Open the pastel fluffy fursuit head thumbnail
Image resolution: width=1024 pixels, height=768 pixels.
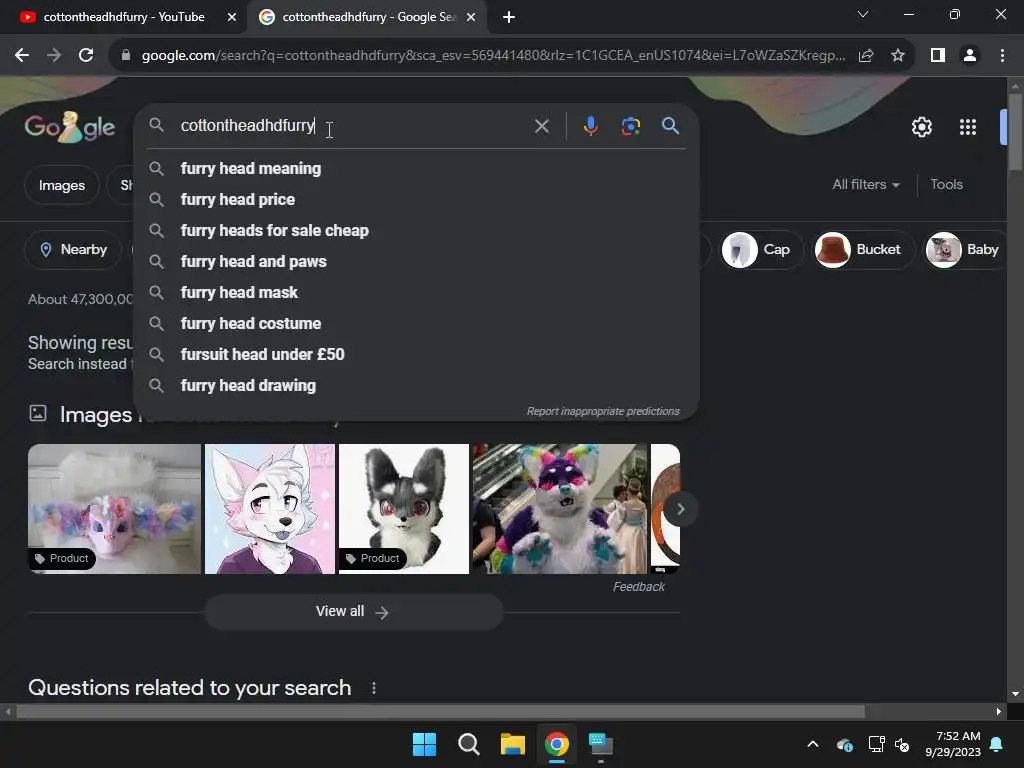114,509
